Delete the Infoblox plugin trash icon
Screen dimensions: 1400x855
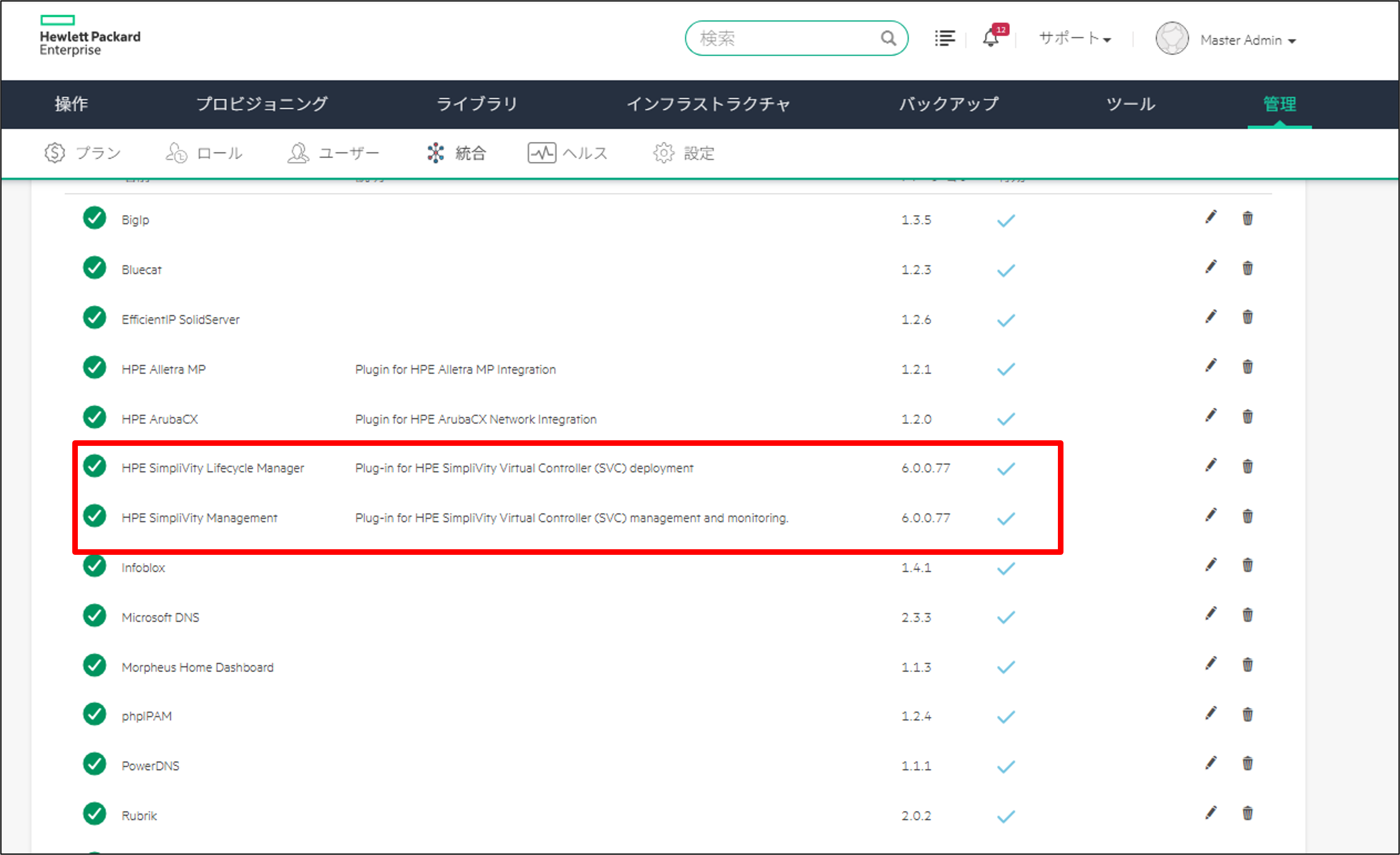click(1247, 565)
